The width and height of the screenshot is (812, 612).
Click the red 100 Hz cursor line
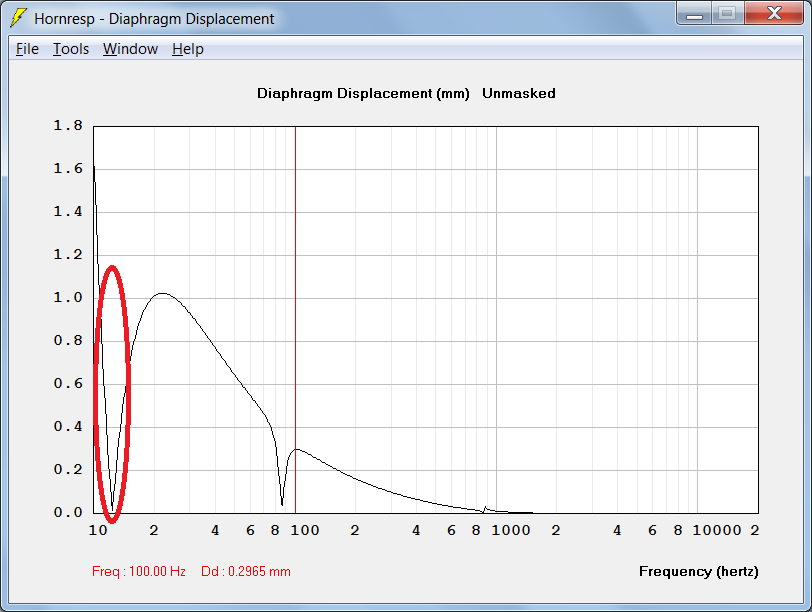tap(295, 319)
